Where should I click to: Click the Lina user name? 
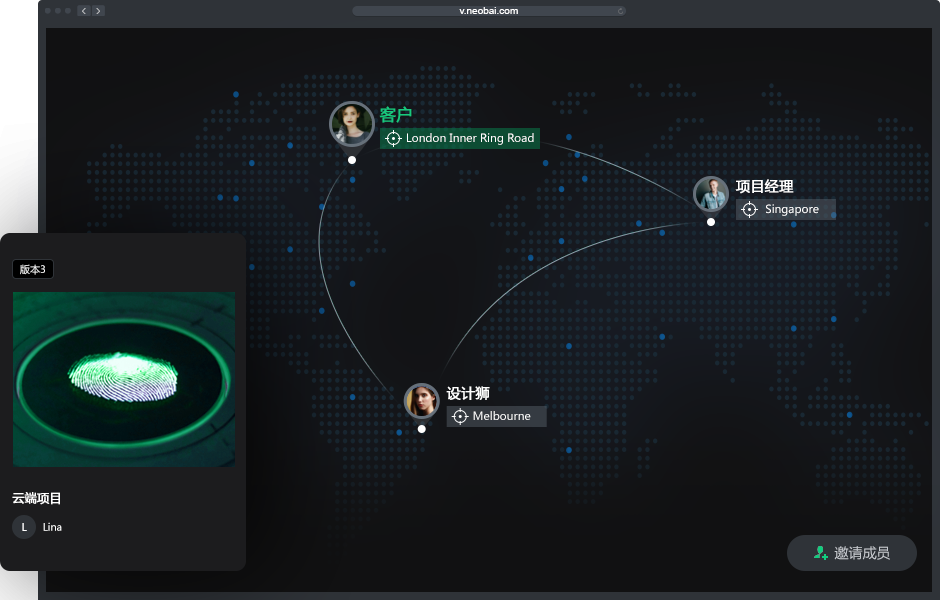point(52,527)
